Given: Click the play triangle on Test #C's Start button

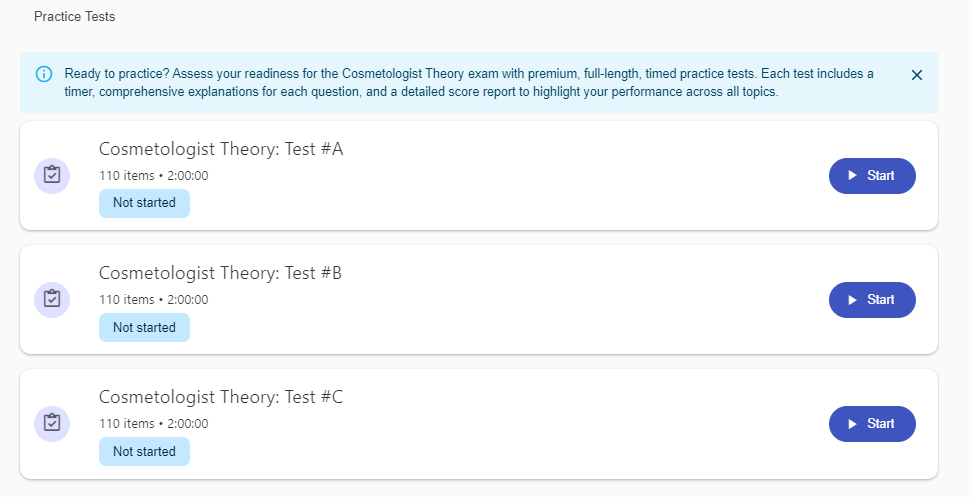Looking at the screenshot, I should click(x=852, y=424).
